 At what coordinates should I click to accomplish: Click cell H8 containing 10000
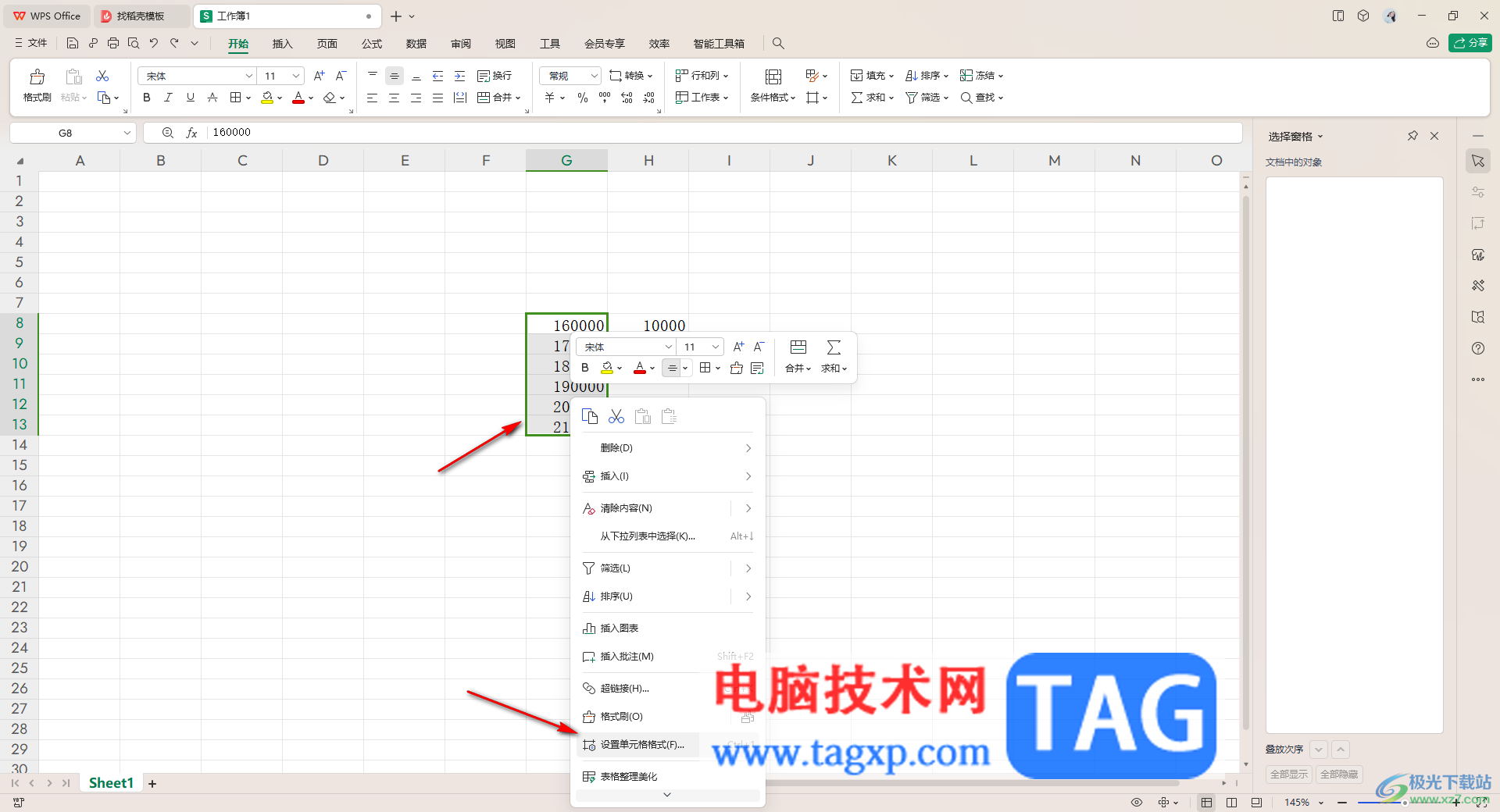(648, 324)
